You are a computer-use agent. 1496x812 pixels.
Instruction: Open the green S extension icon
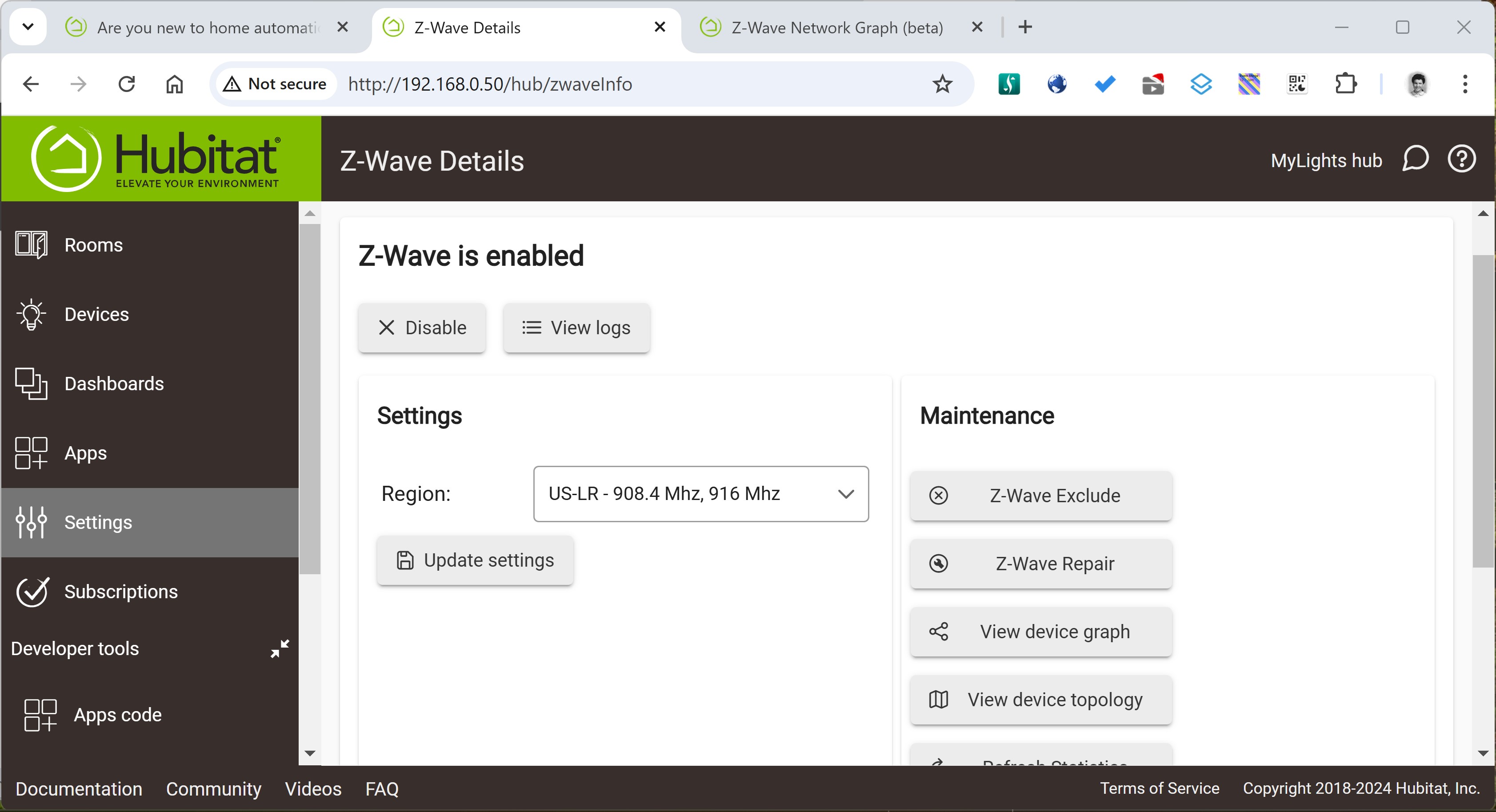pos(1009,84)
